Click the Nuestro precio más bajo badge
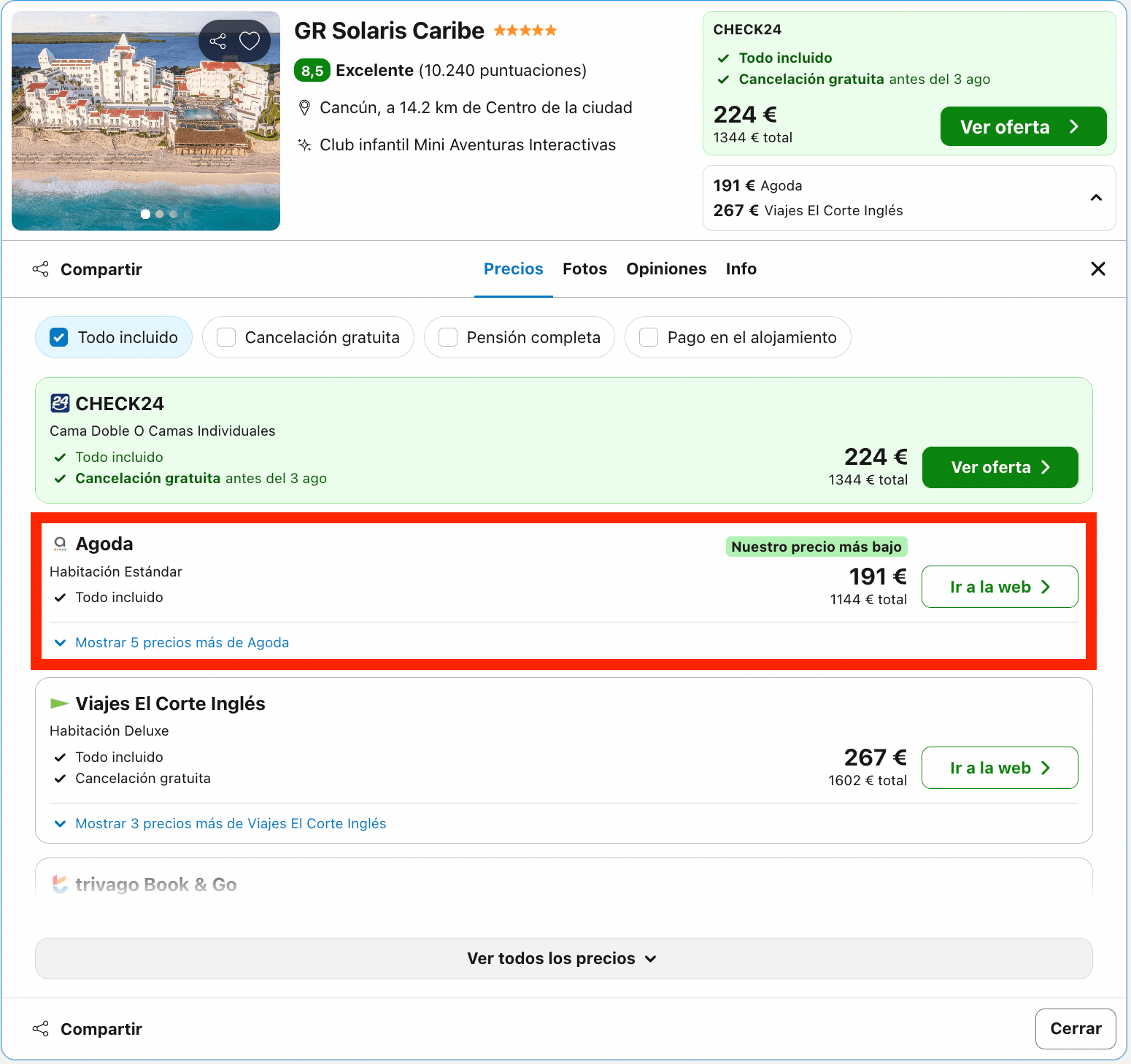Image resolution: width=1131 pixels, height=1064 pixels. (817, 547)
